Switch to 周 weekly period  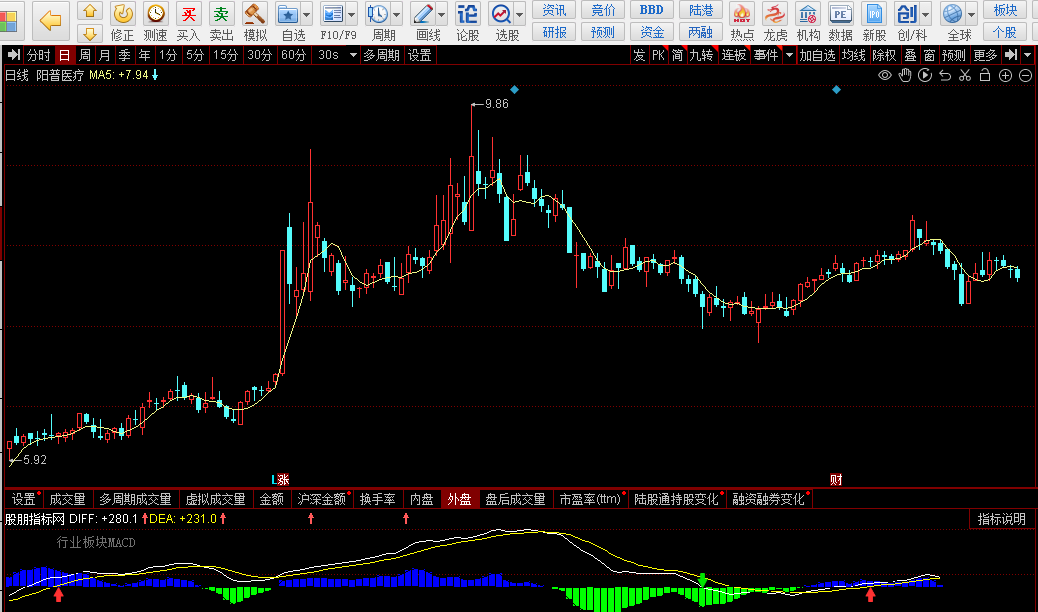[85, 55]
